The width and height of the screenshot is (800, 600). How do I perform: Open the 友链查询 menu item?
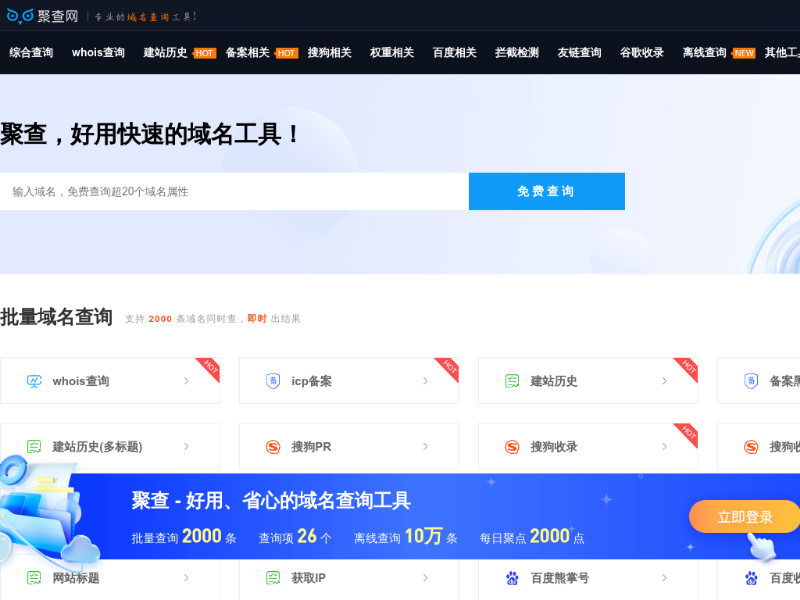coord(580,53)
